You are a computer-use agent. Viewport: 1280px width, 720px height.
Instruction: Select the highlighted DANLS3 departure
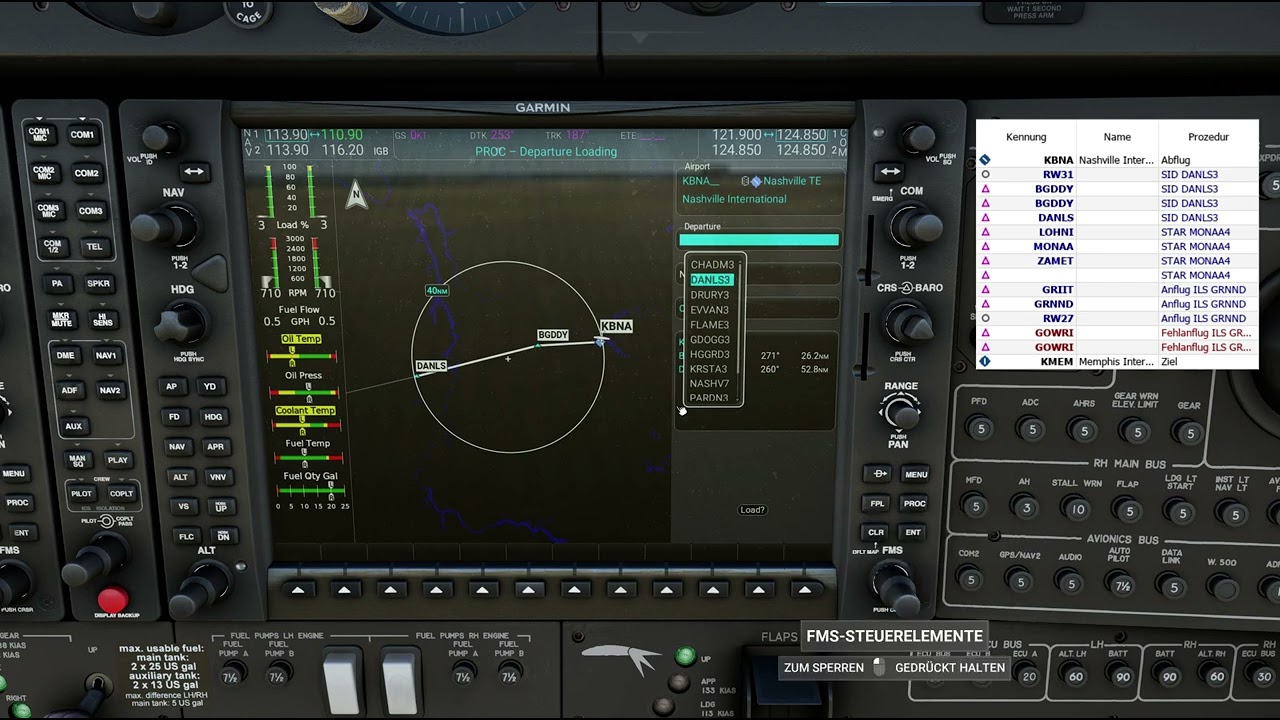coord(711,280)
